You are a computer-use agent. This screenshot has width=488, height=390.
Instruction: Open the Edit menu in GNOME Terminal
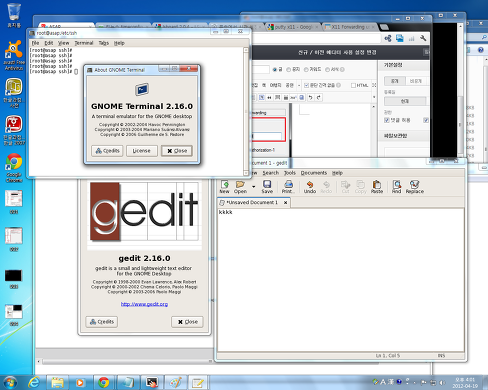coord(49,43)
